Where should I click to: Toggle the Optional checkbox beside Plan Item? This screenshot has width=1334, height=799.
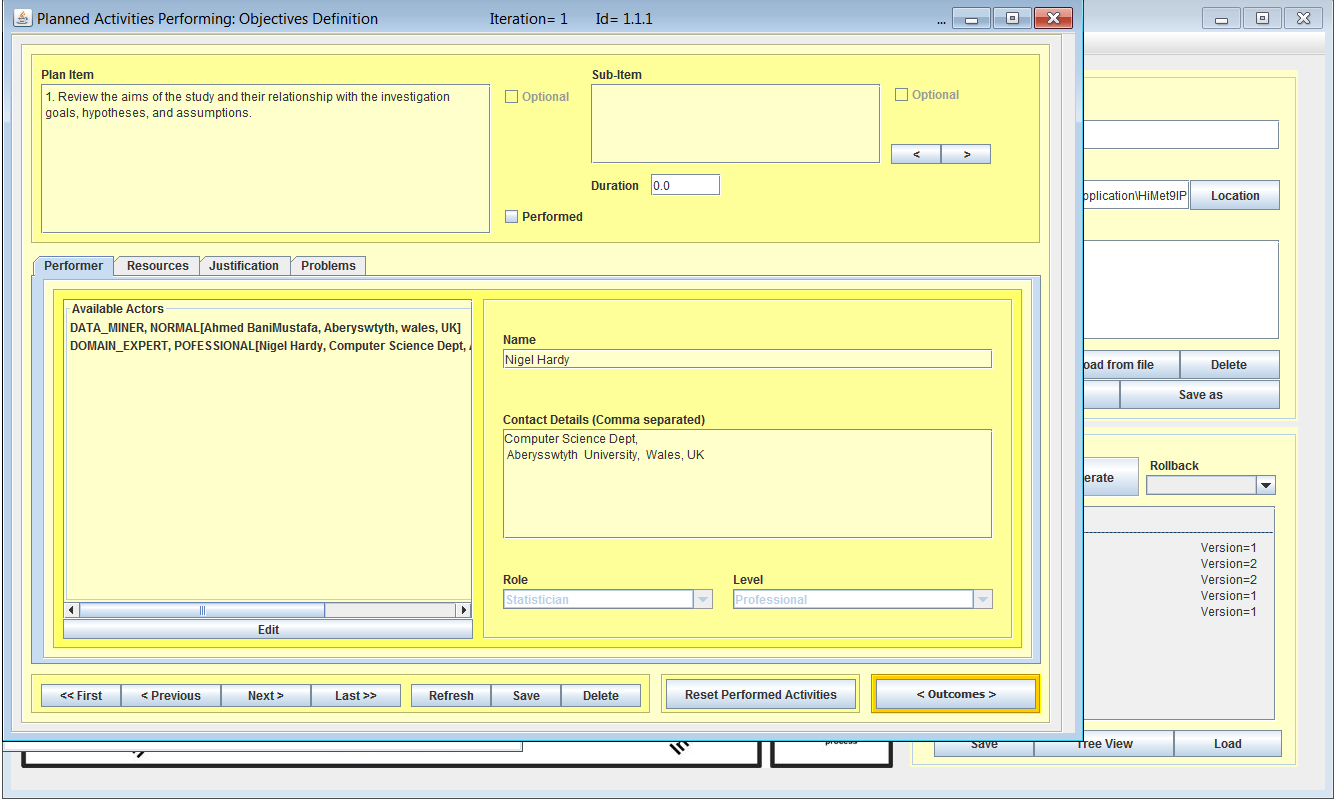(512, 97)
